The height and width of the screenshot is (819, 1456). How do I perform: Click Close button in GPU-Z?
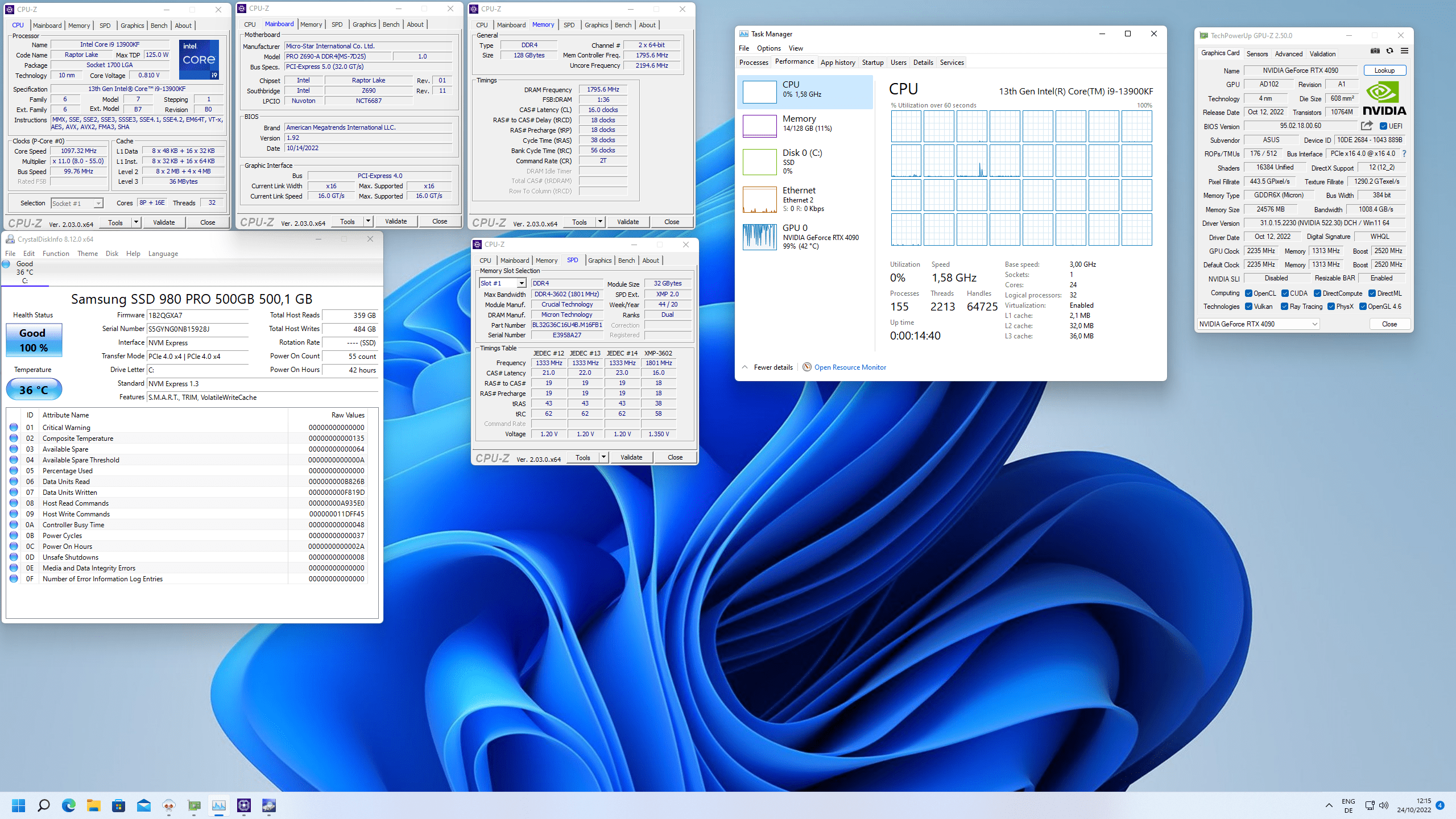pos(1389,324)
